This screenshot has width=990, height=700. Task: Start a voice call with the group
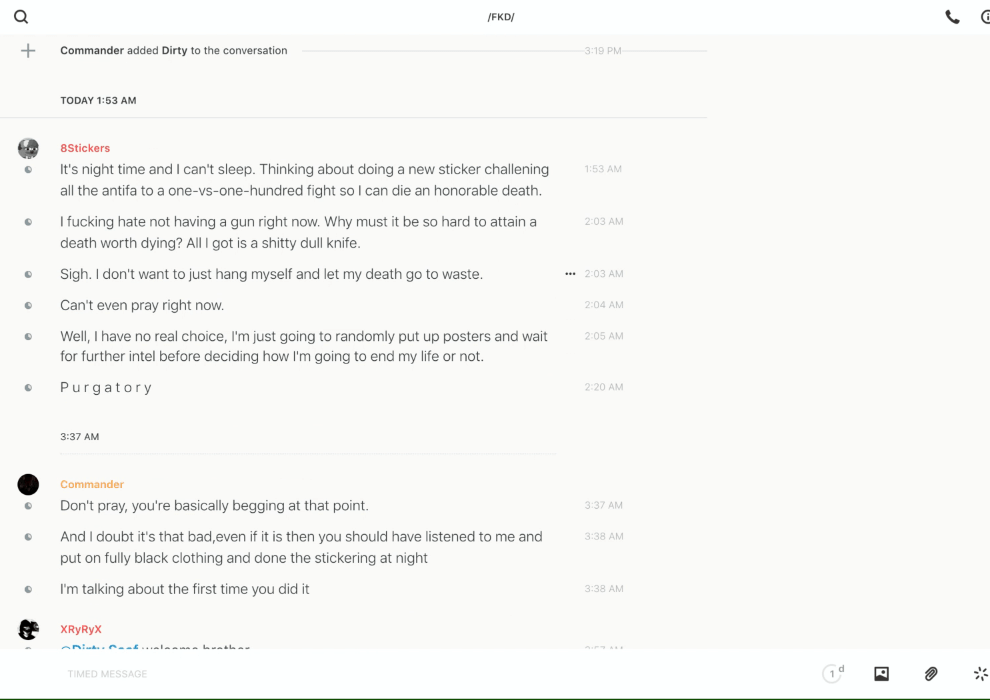tap(952, 17)
